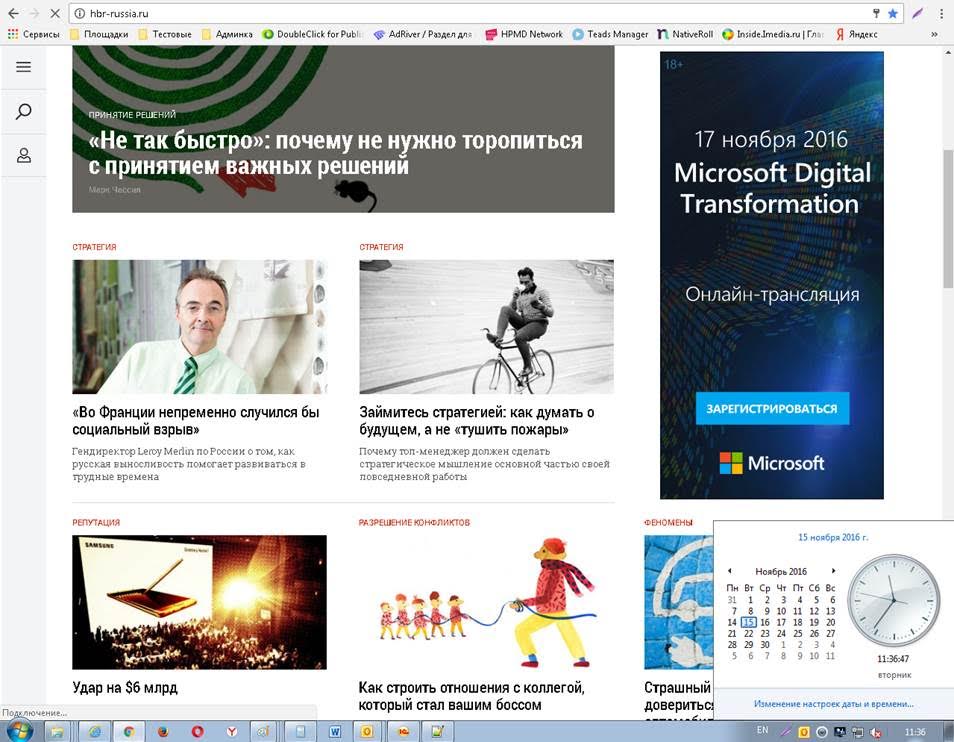Open the Сервисы apps shortcut
This screenshot has width=954, height=742.
(33, 35)
